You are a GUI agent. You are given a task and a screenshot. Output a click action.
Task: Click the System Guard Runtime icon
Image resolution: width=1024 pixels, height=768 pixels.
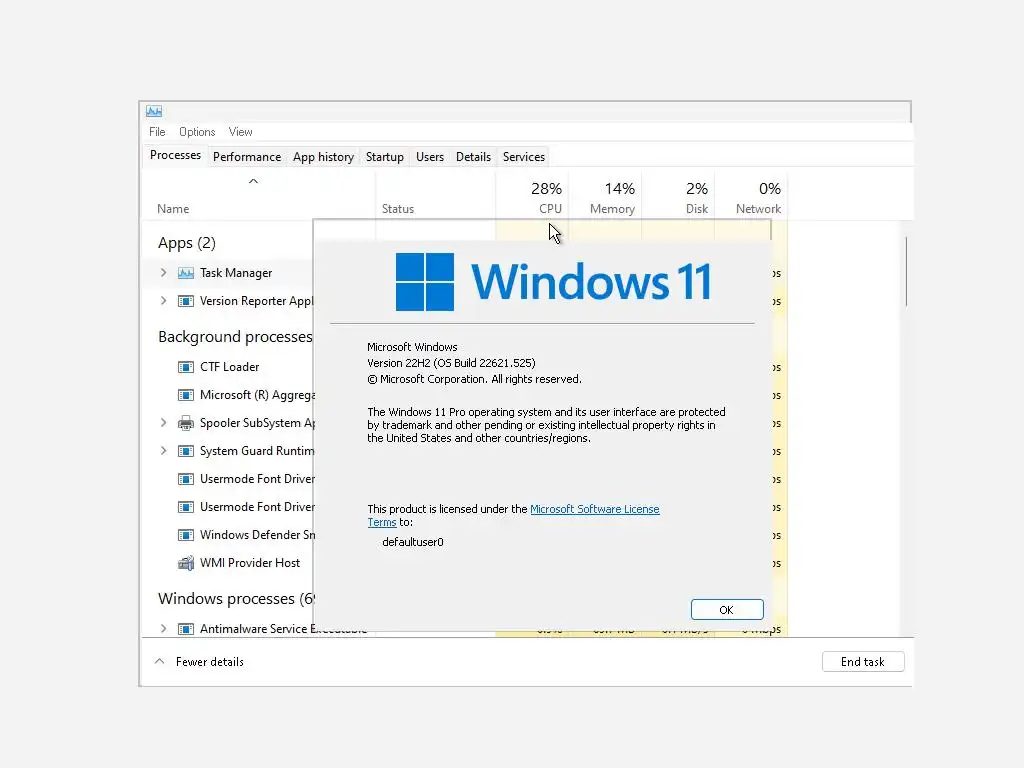[186, 451]
